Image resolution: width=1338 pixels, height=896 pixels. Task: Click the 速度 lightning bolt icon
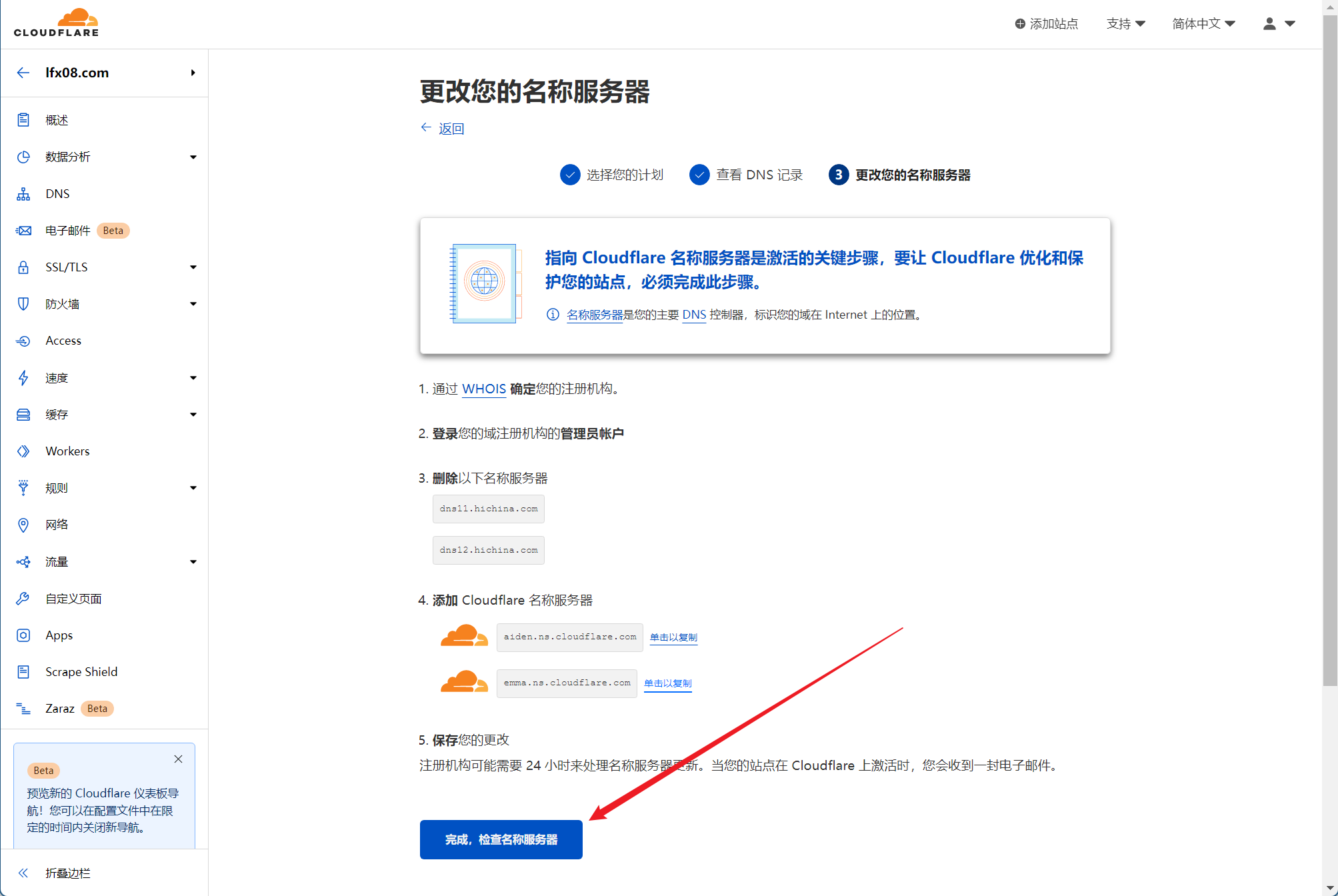tap(23, 378)
